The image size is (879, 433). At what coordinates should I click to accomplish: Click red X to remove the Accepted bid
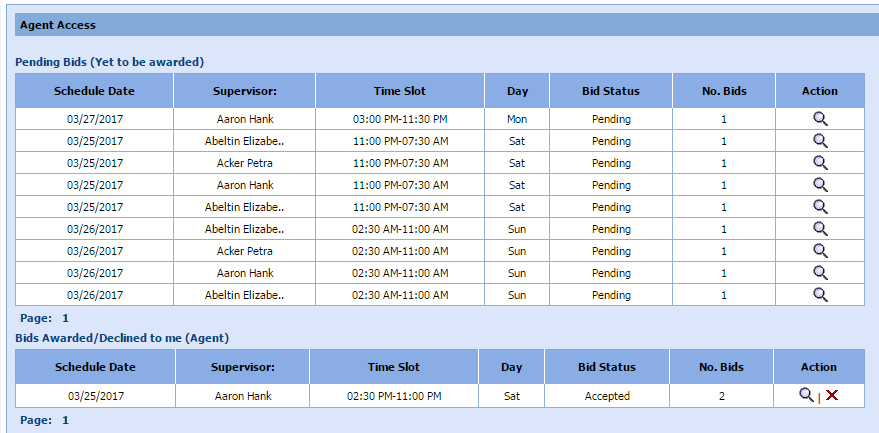click(x=832, y=395)
